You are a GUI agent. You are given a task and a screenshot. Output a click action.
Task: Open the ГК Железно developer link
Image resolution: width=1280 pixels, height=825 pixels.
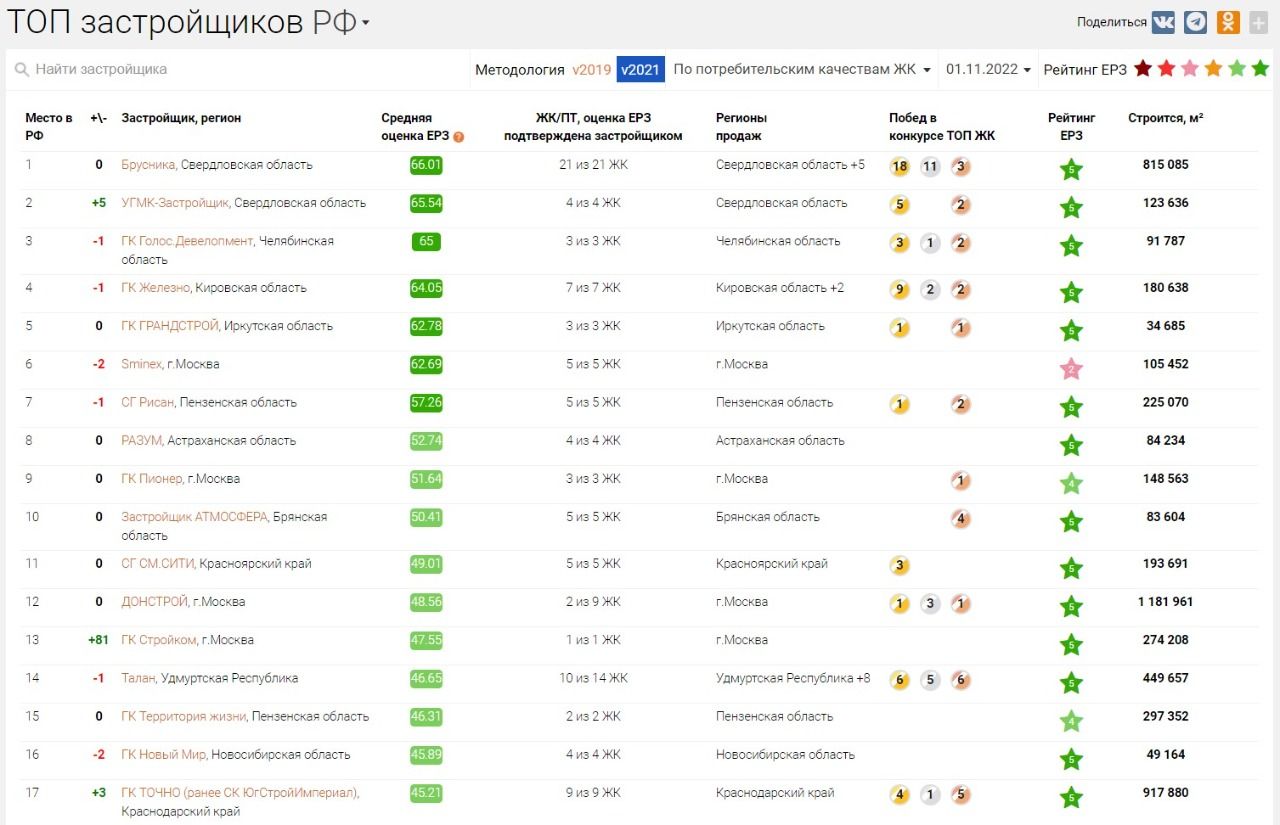click(x=155, y=288)
